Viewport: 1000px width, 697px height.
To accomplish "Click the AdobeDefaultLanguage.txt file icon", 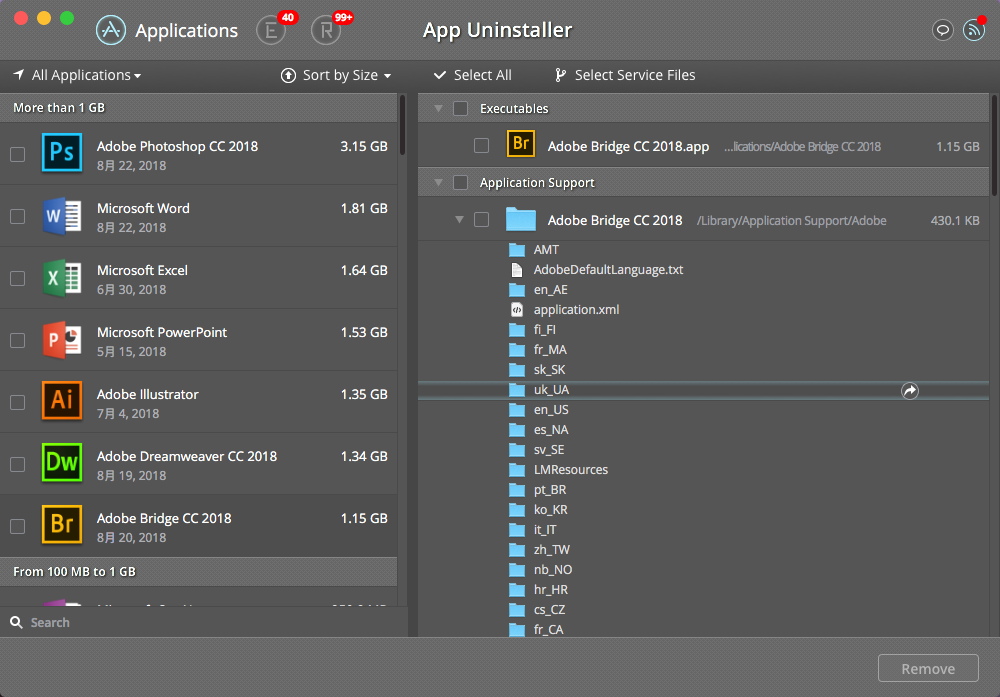I will 517,270.
